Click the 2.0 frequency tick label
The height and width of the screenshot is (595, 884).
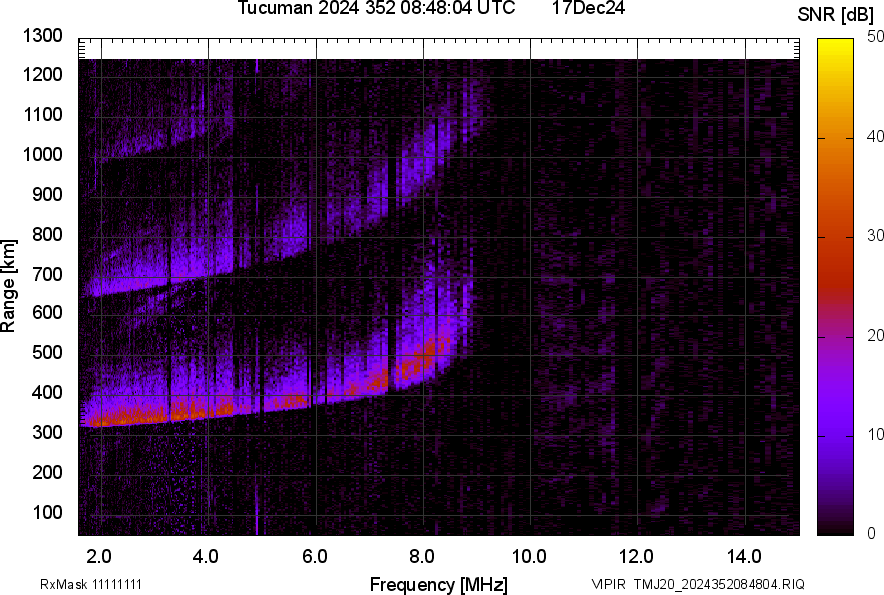(99, 556)
